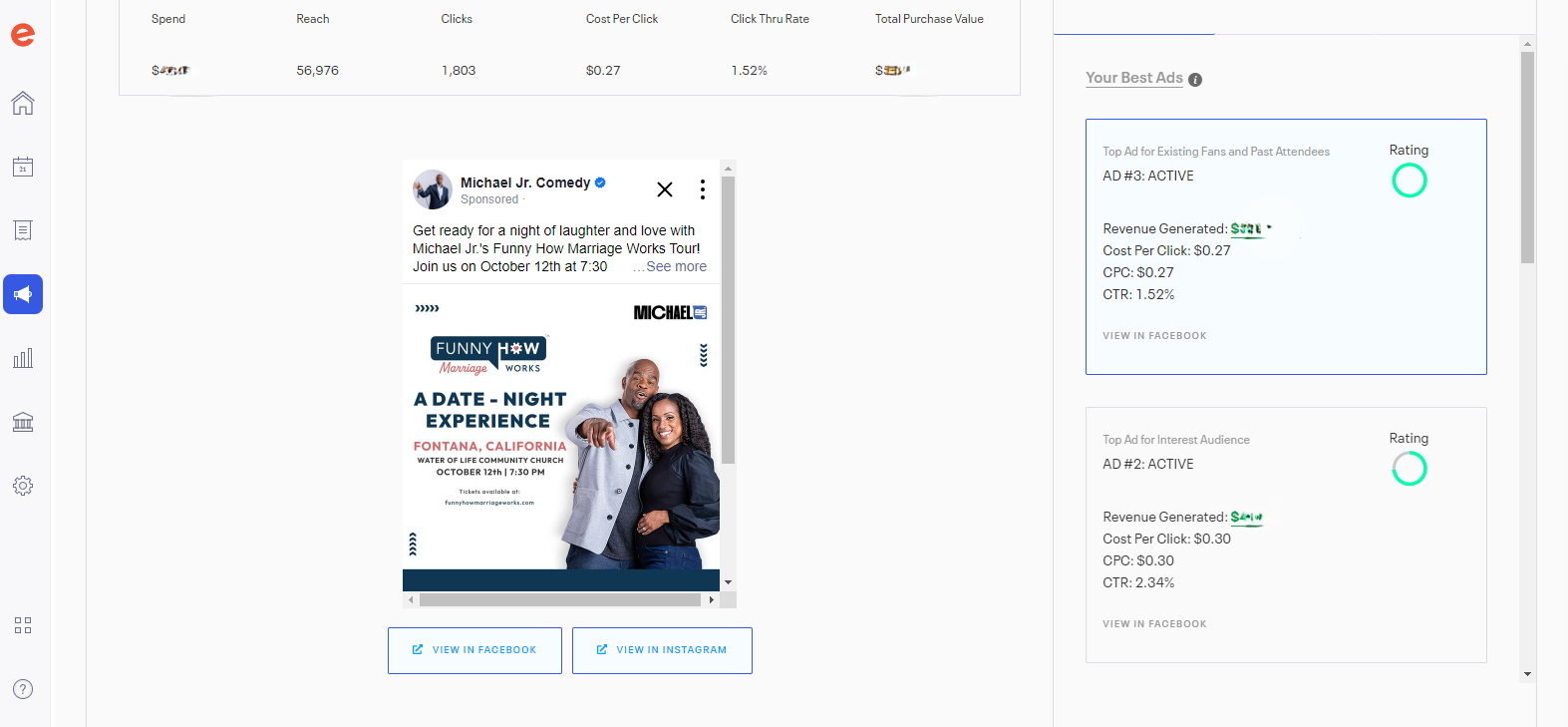Click the View in Instagram button
Screen dimensions: 1568x727
click(662, 650)
